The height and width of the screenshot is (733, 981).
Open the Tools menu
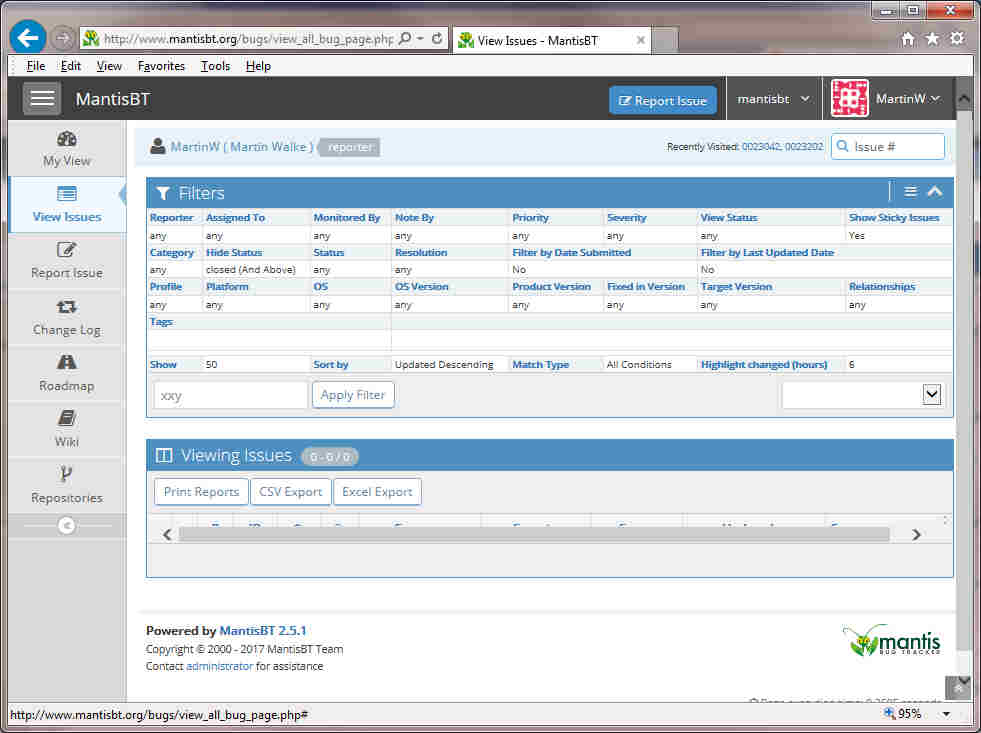[215, 66]
